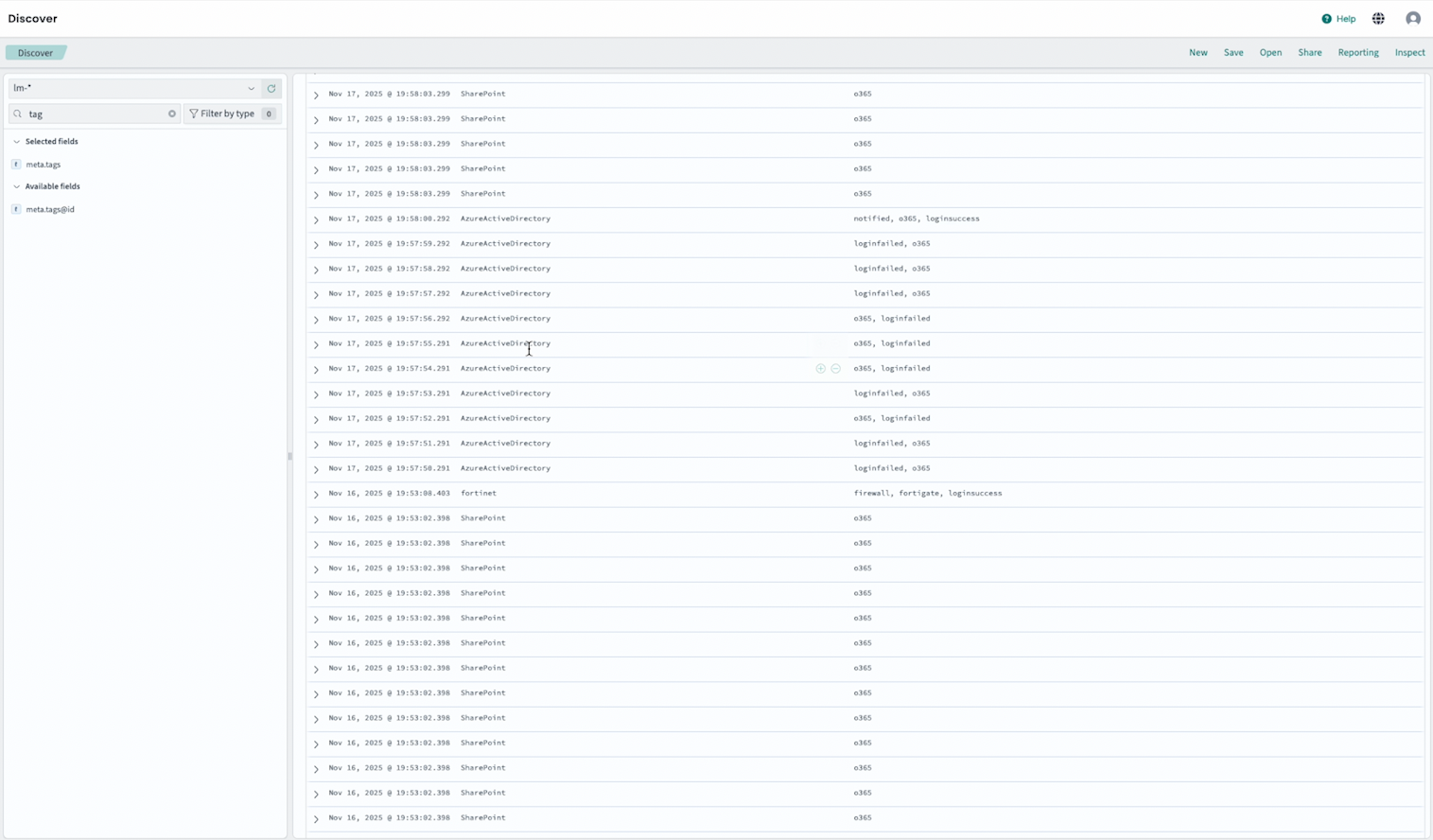Open the user account avatar menu
Screen dimensions: 1433x840
(x=1413, y=19)
